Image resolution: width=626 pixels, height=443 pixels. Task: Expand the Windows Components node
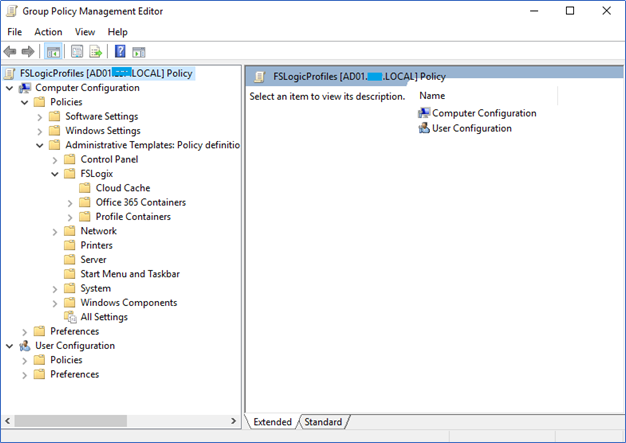(55, 303)
